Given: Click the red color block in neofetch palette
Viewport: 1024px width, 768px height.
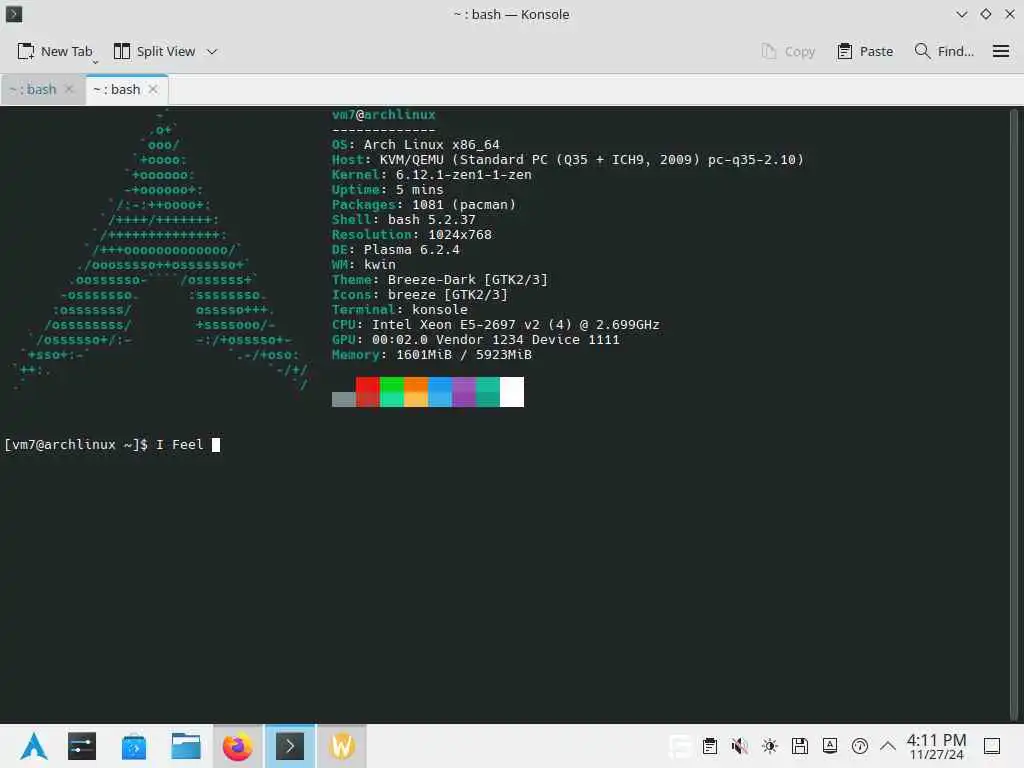Looking at the screenshot, I should 368,392.
